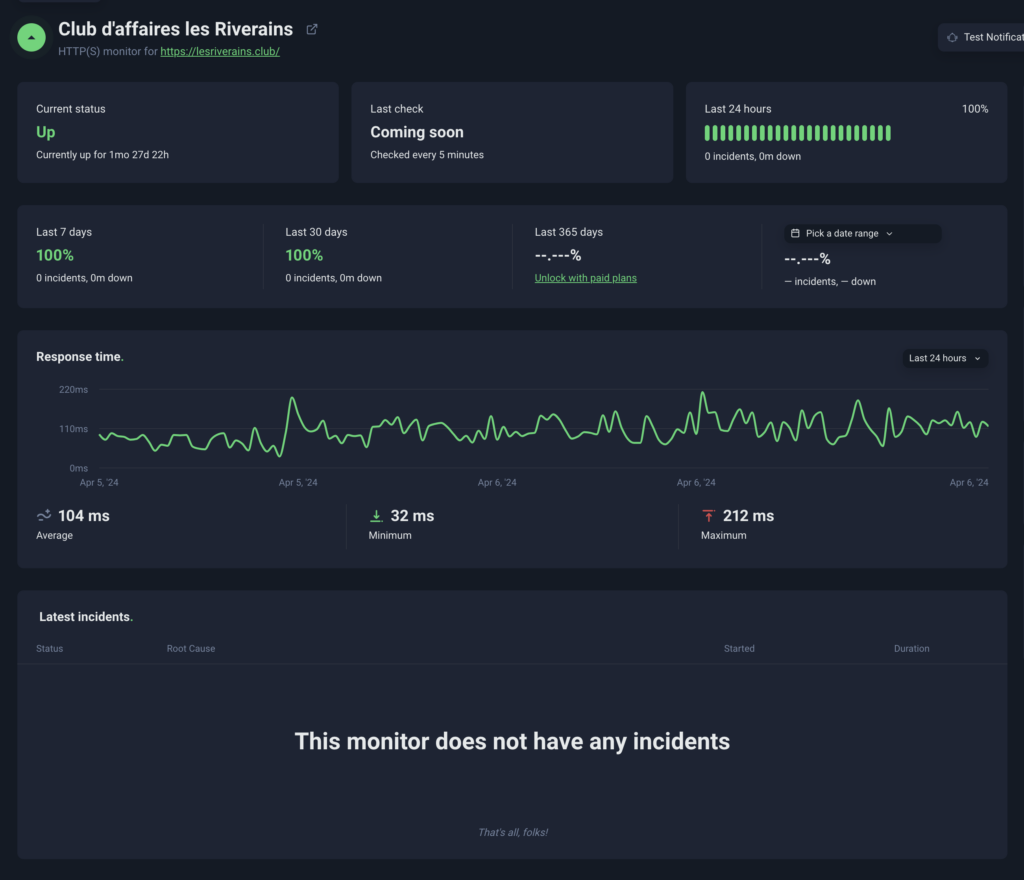Click the green Minimum download arrow icon

376,516
